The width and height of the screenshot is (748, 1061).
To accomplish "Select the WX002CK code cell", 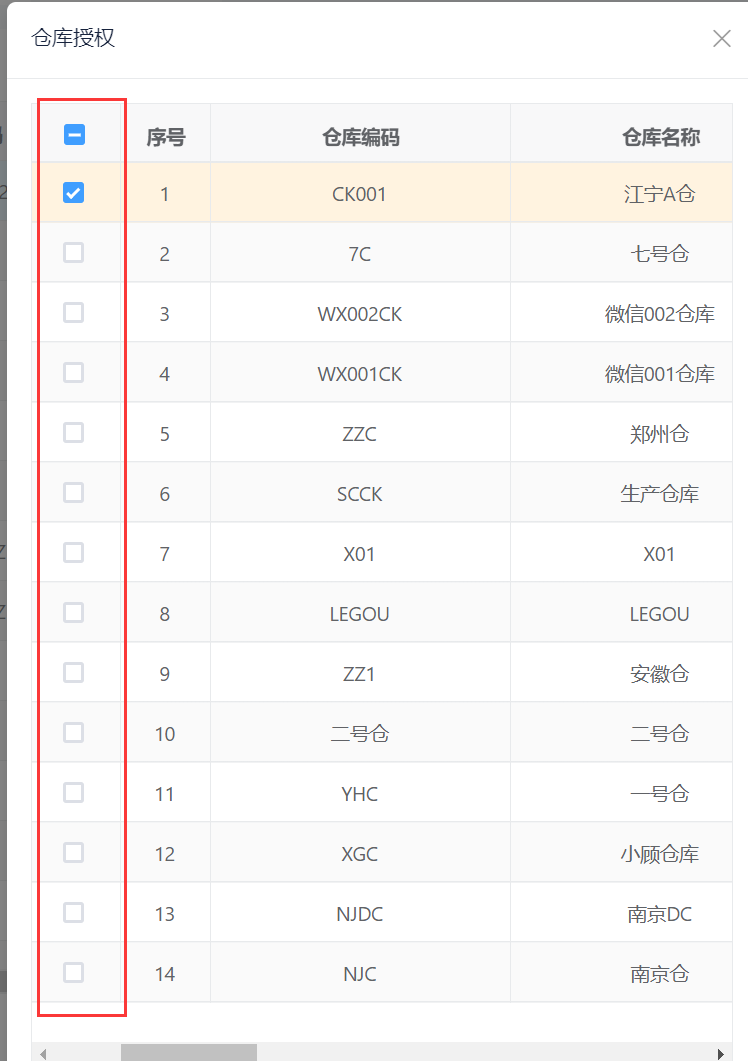I will [359, 314].
